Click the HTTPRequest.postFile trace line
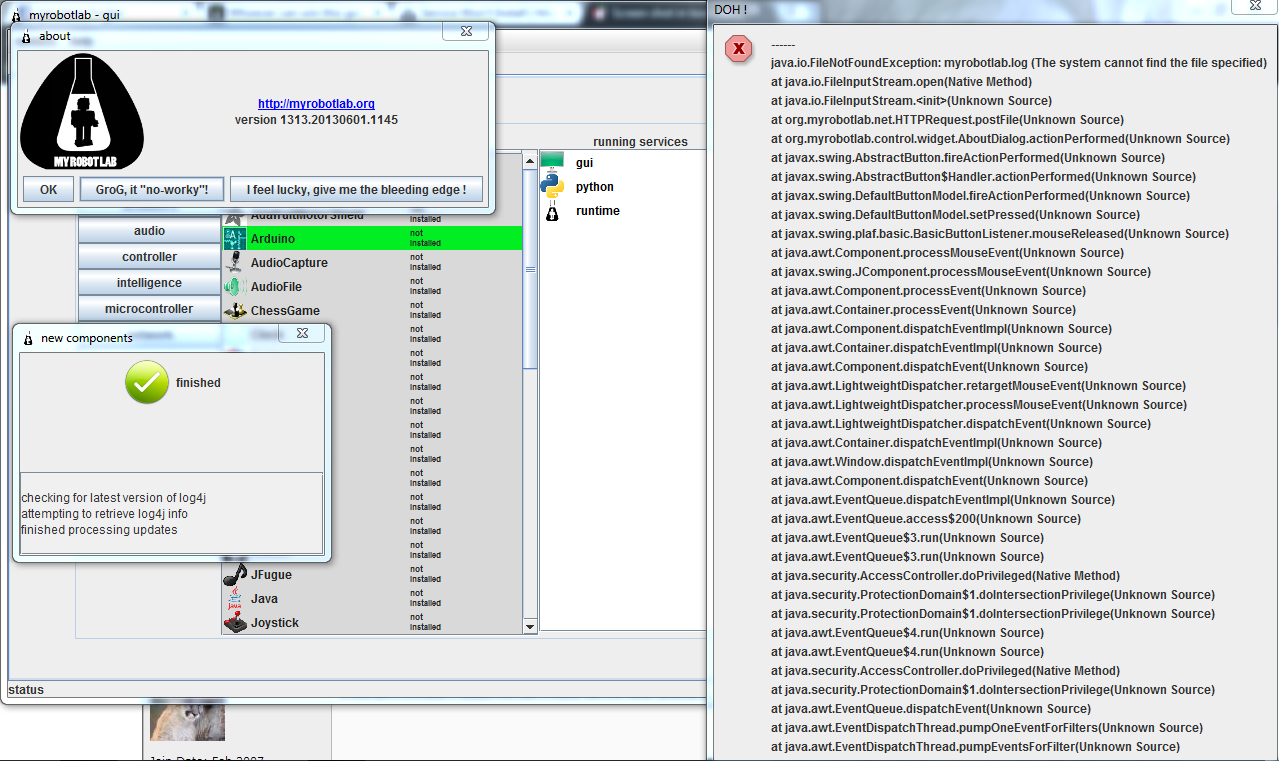This screenshot has height=761, width=1279. click(x=947, y=119)
